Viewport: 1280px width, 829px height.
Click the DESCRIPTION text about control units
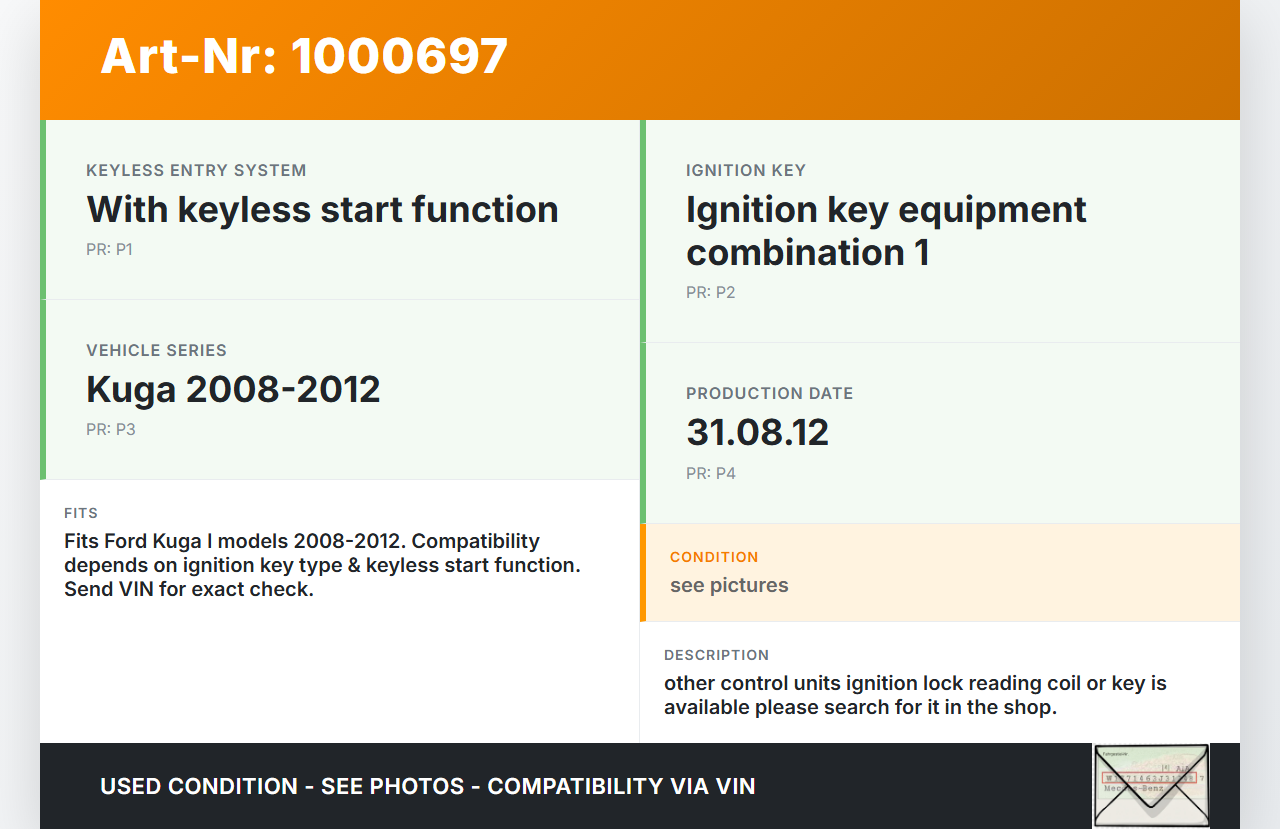pyautogui.click(x=915, y=696)
